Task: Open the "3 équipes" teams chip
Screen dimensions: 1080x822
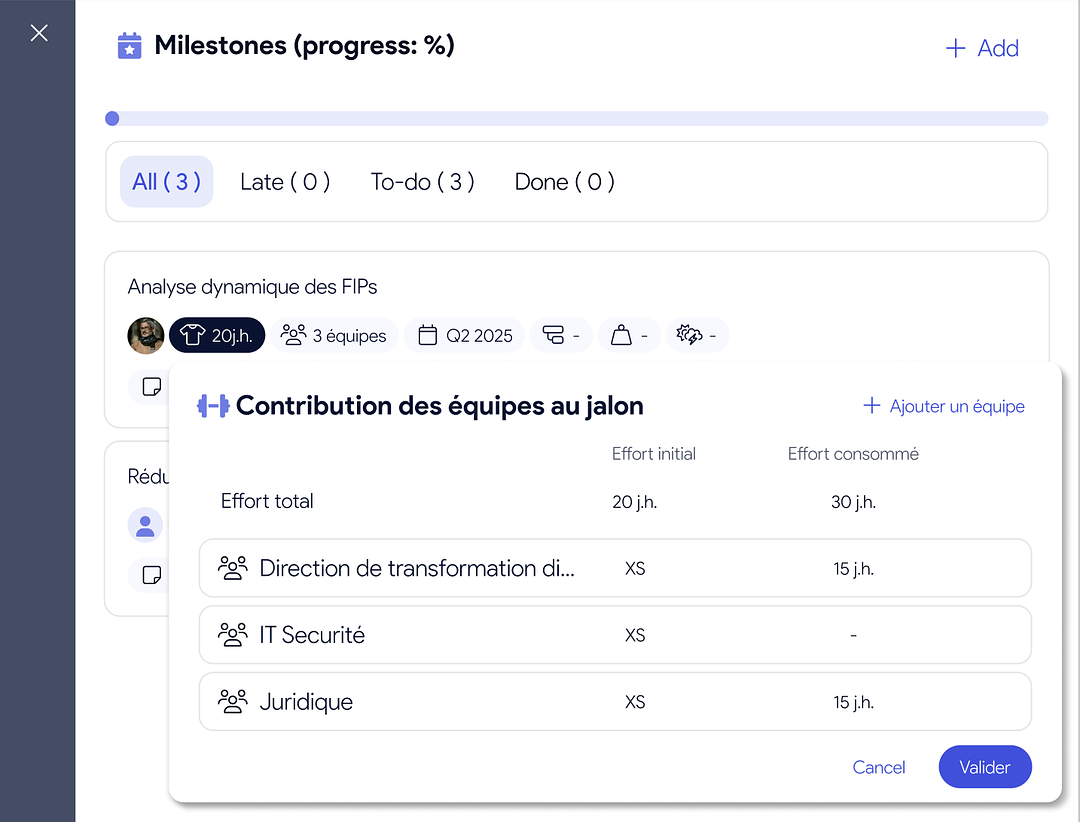Action: point(335,335)
